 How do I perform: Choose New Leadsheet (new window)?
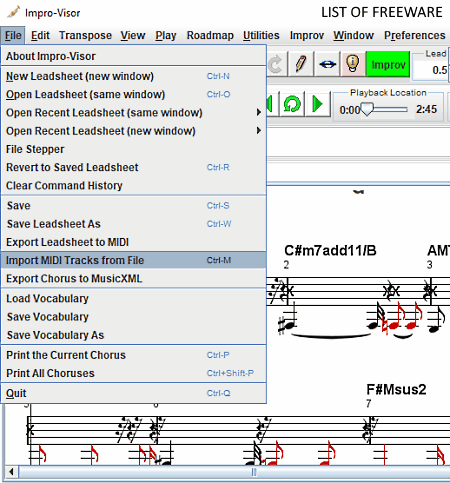tap(133, 76)
